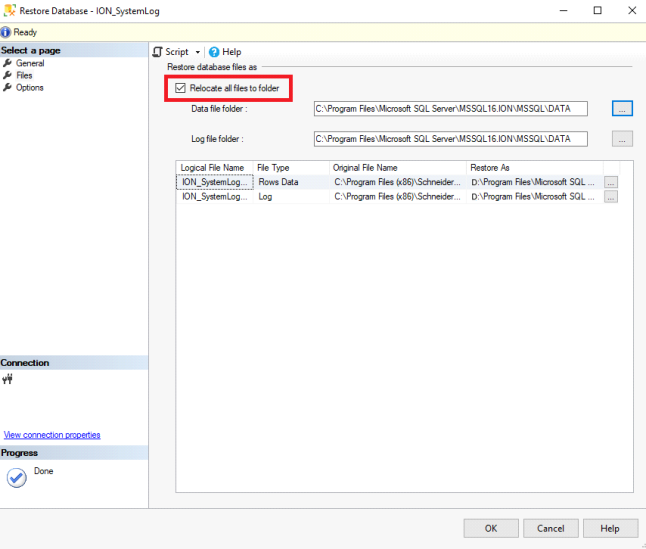The height and width of the screenshot is (549, 646).
Task: Open the Files page
Action: tap(24, 75)
